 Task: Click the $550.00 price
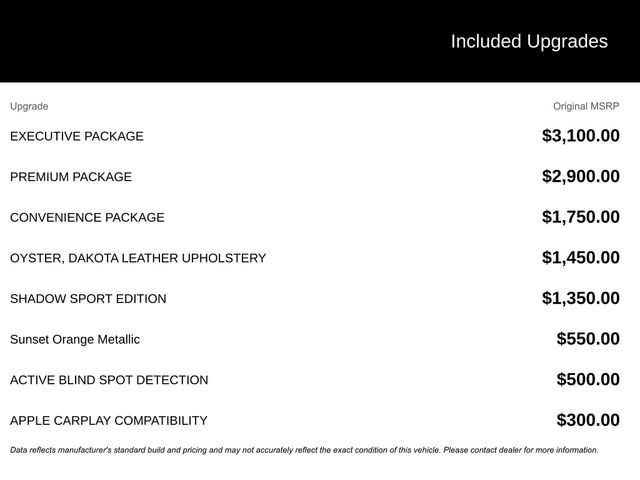(x=588, y=339)
